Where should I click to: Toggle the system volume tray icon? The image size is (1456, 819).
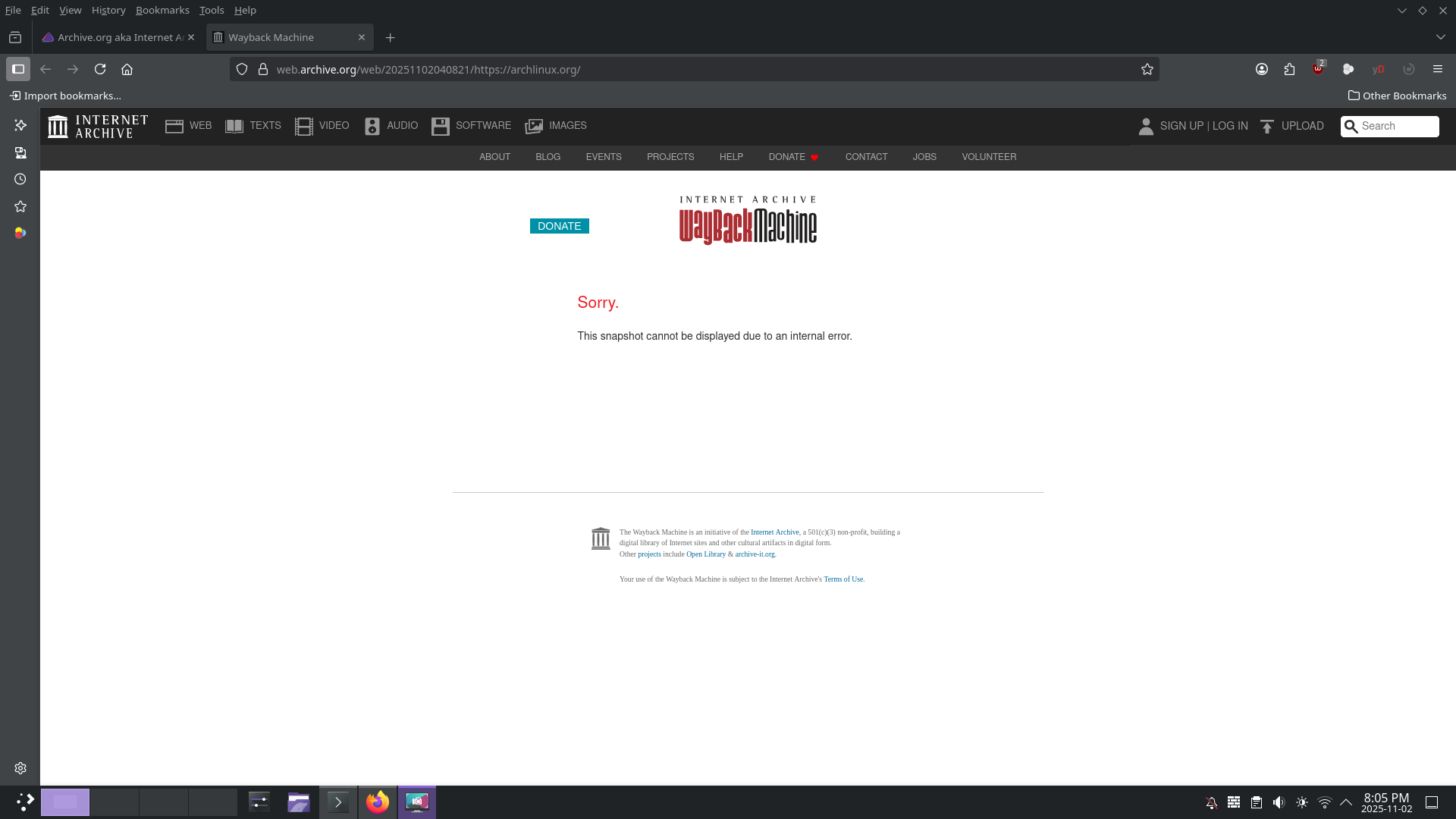pyautogui.click(x=1279, y=802)
